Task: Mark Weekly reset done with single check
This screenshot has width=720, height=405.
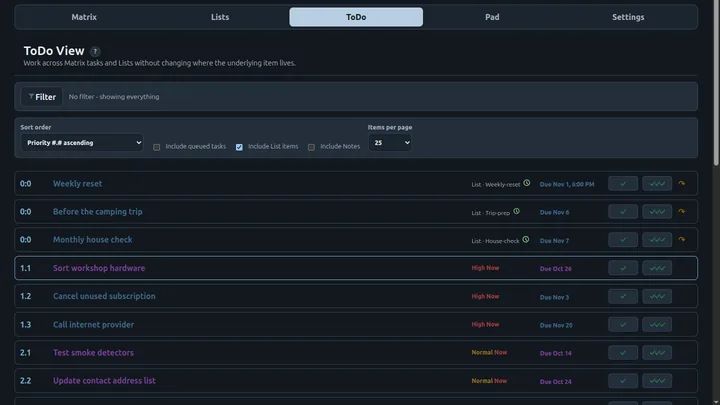Action: (623, 184)
